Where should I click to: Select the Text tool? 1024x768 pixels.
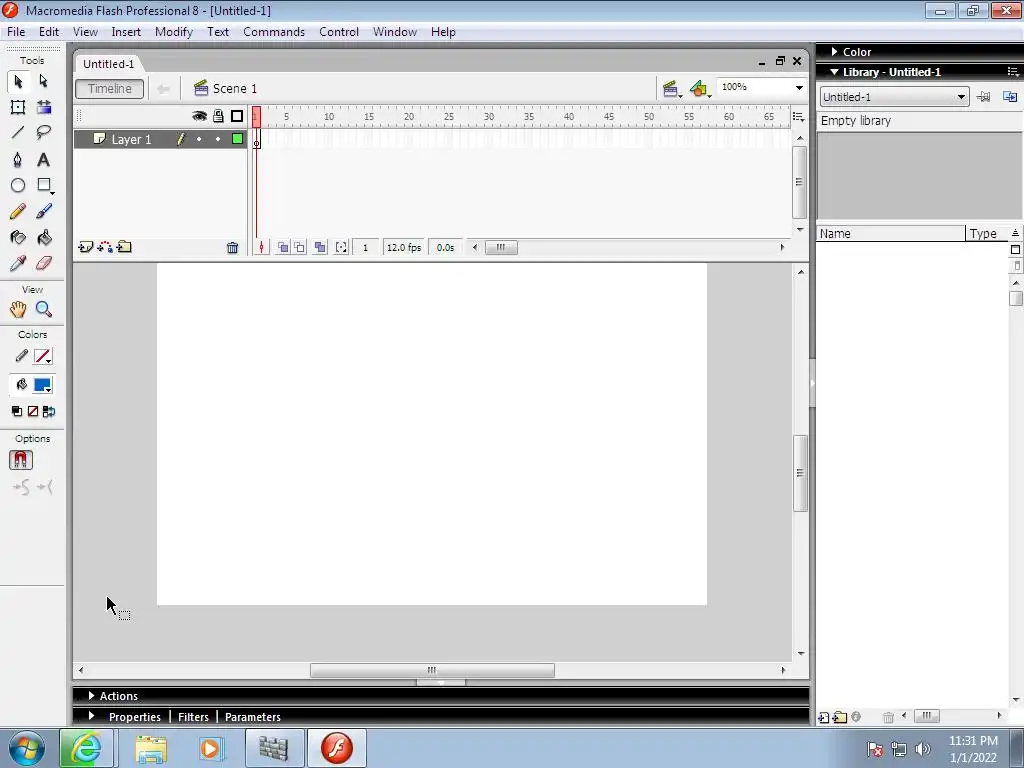(x=44, y=159)
